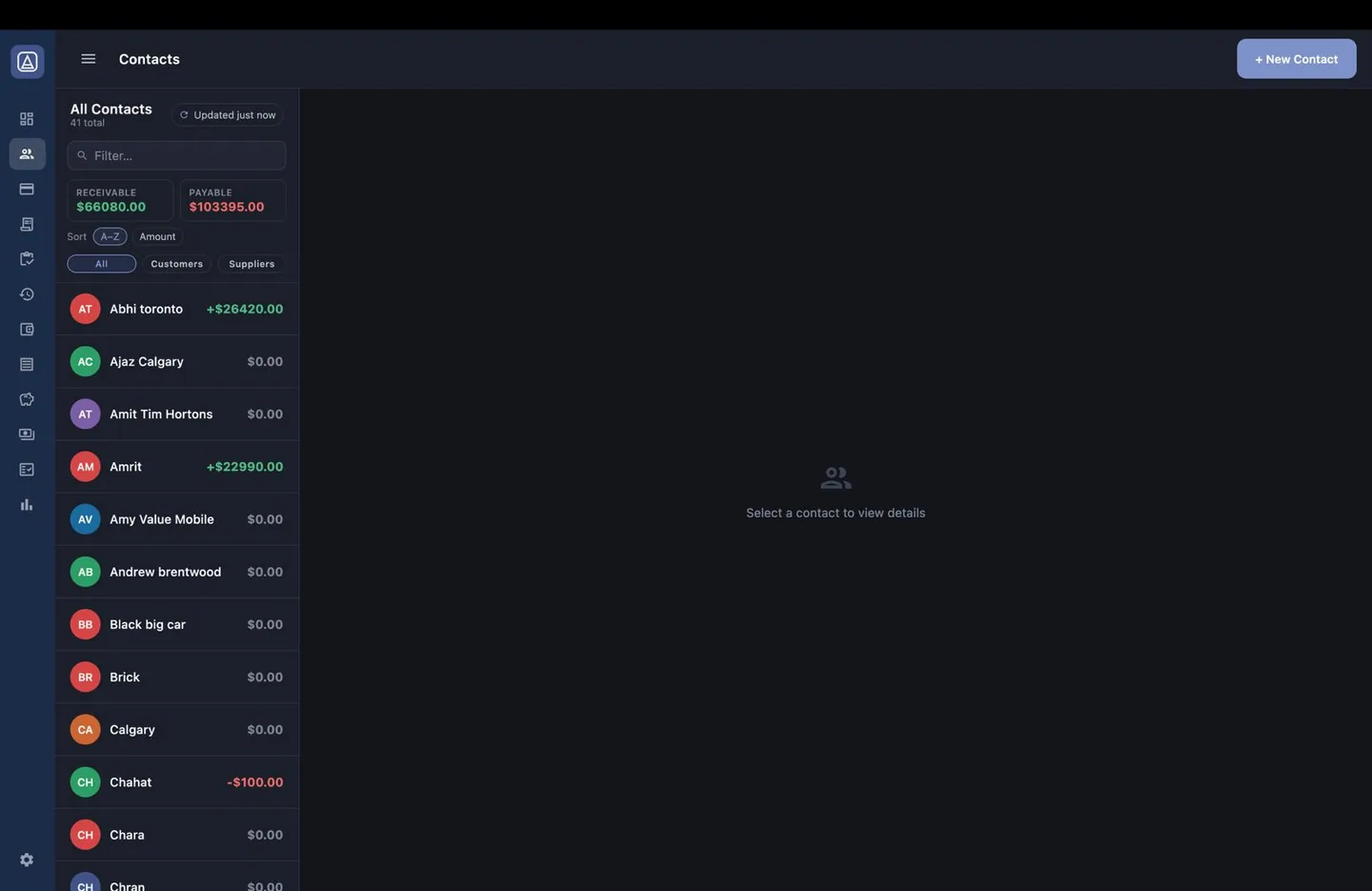Image resolution: width=1372 pixels, height=891 pixels.
Task: Select contact name Chara
Action: 127,835
